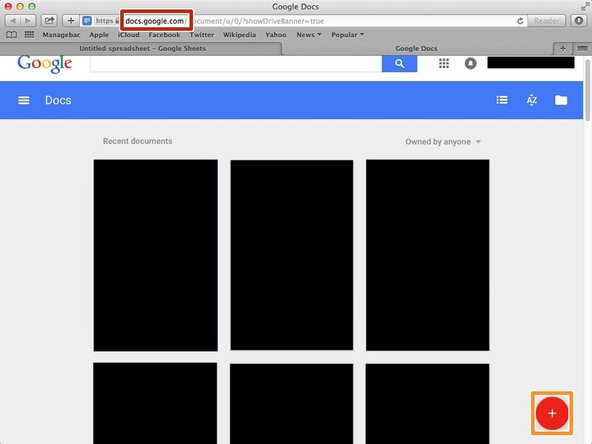Click the site favicon in address bar

(x=87, y=21)
